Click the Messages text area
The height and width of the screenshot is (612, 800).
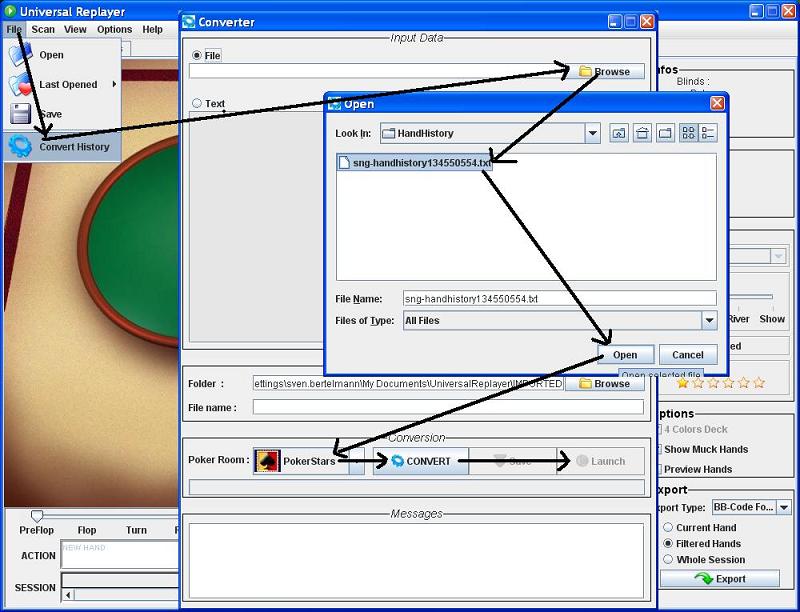416,561
